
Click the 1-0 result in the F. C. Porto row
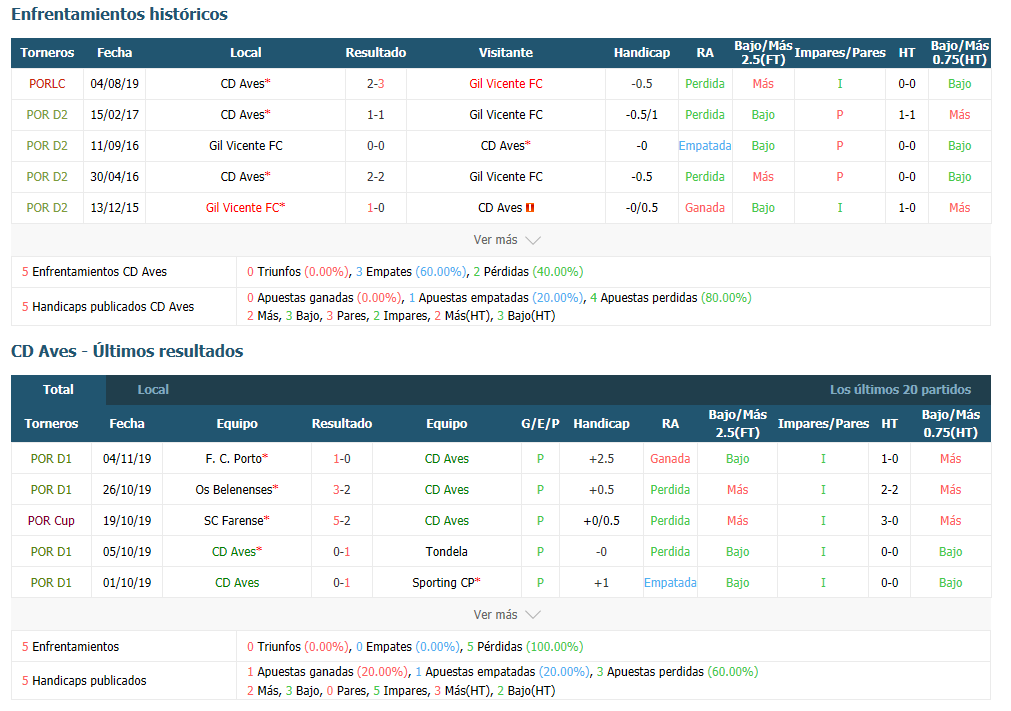click(x=342, y=459)
